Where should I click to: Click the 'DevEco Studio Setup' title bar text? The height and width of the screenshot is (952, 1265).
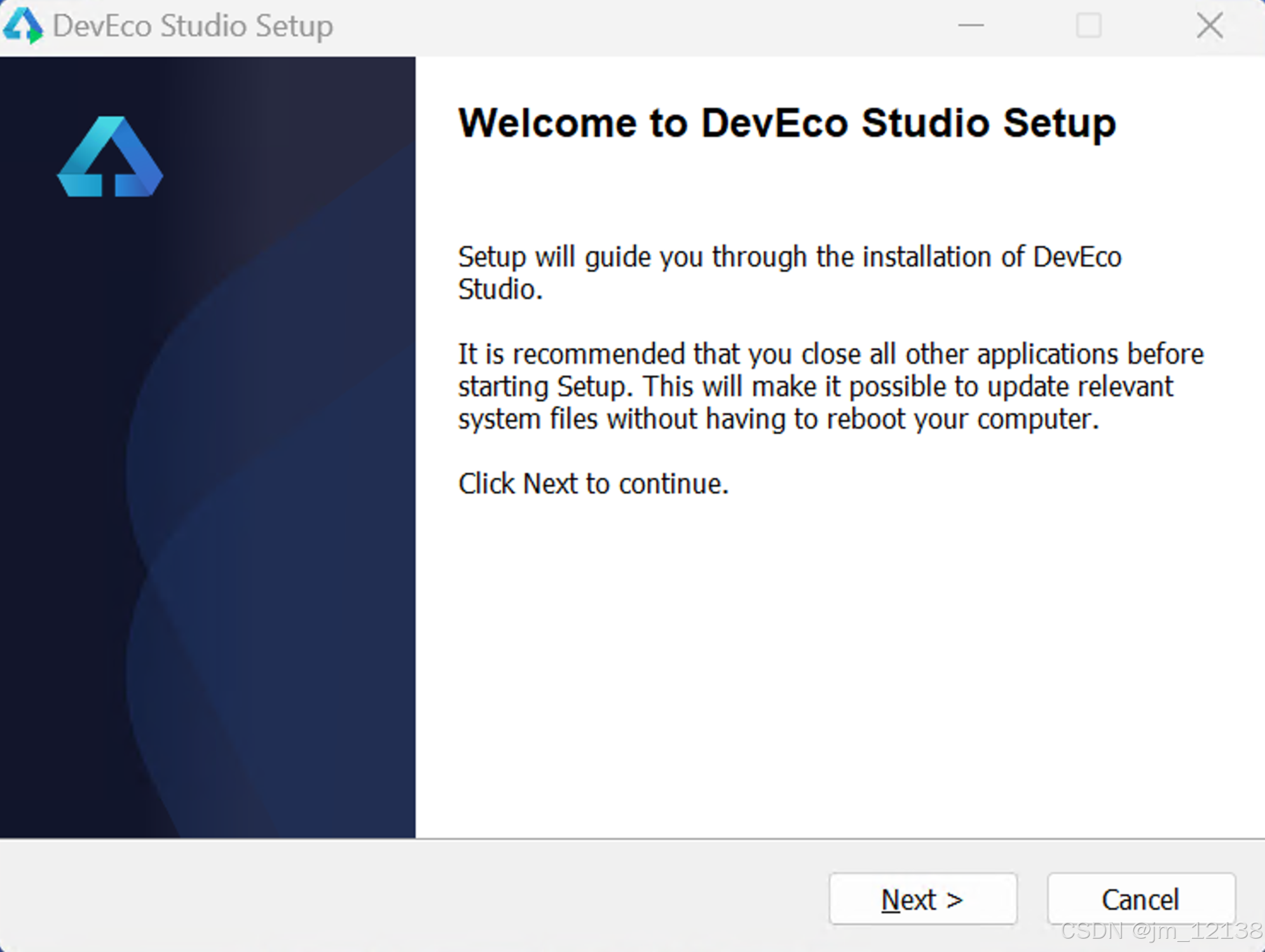(x=193, y=27)
